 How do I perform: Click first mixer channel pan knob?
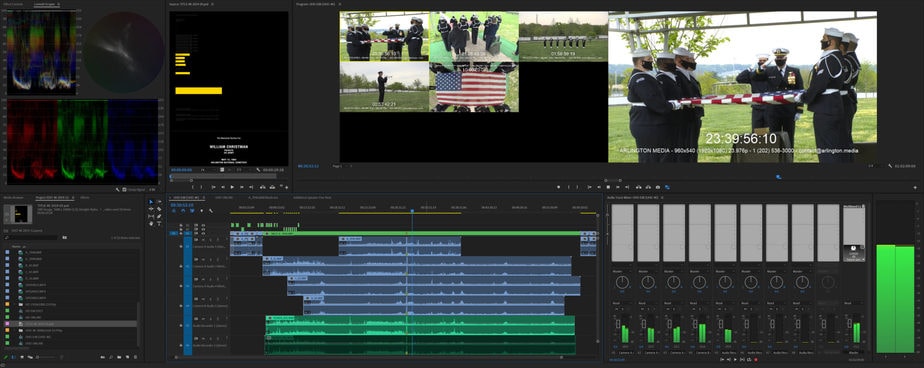click(622, 282)
